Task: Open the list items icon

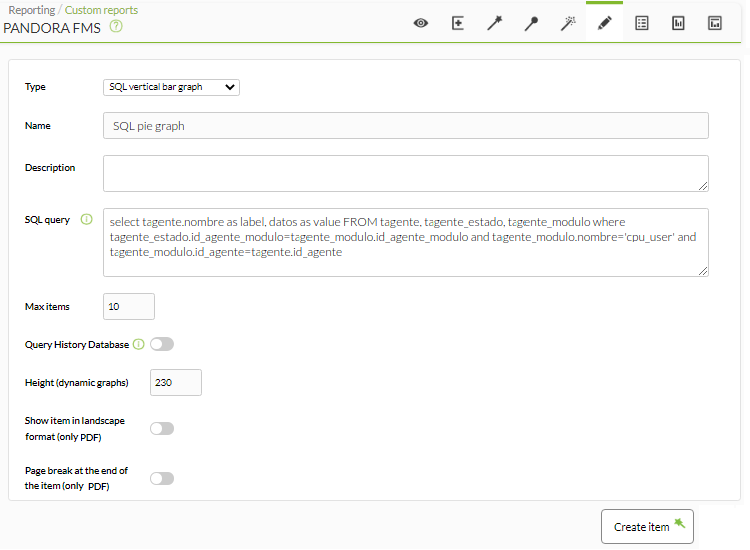Action: [641, 23]
